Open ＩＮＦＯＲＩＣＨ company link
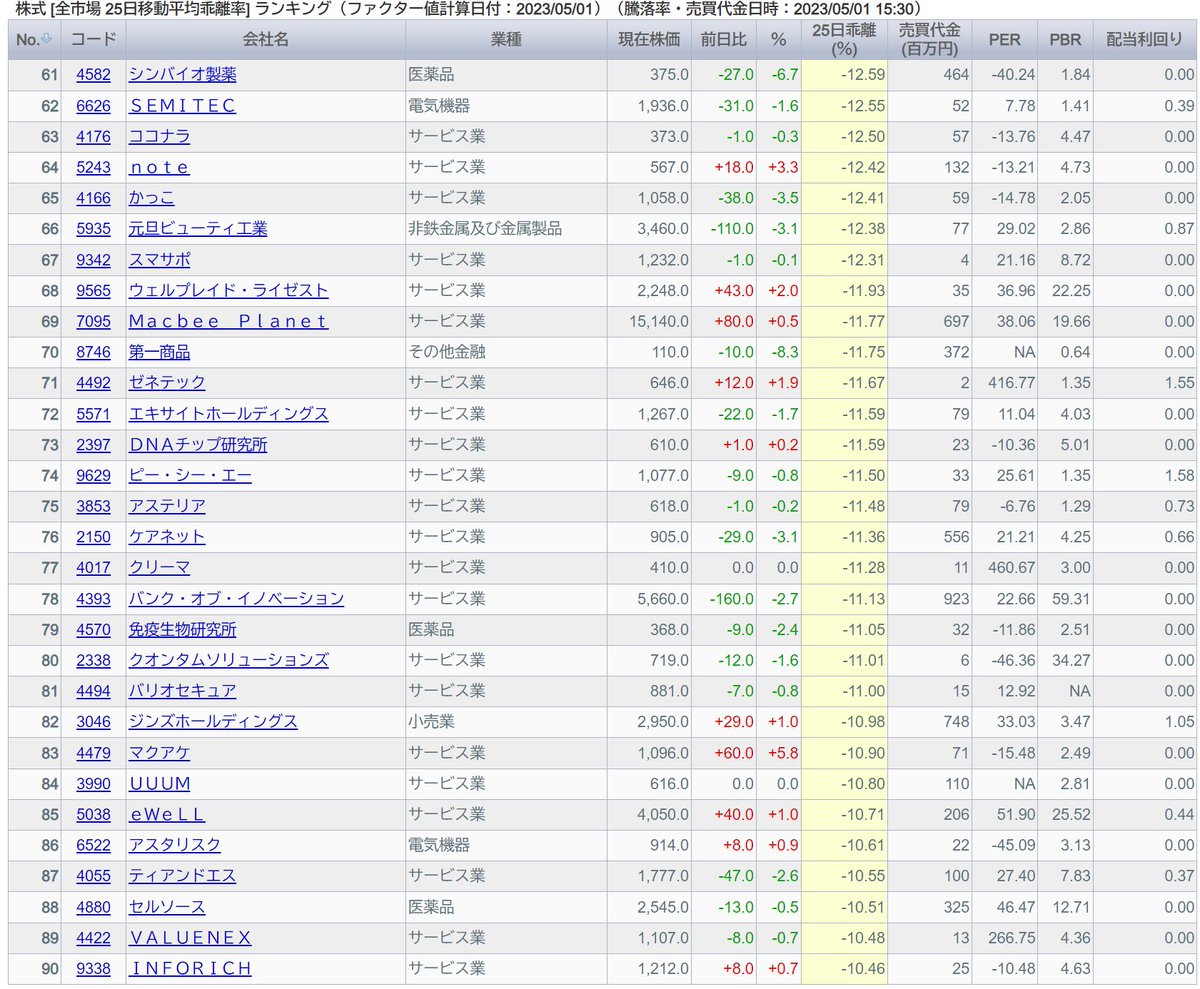The width and height of the screenshot is (1200, 989). point(190,969)
